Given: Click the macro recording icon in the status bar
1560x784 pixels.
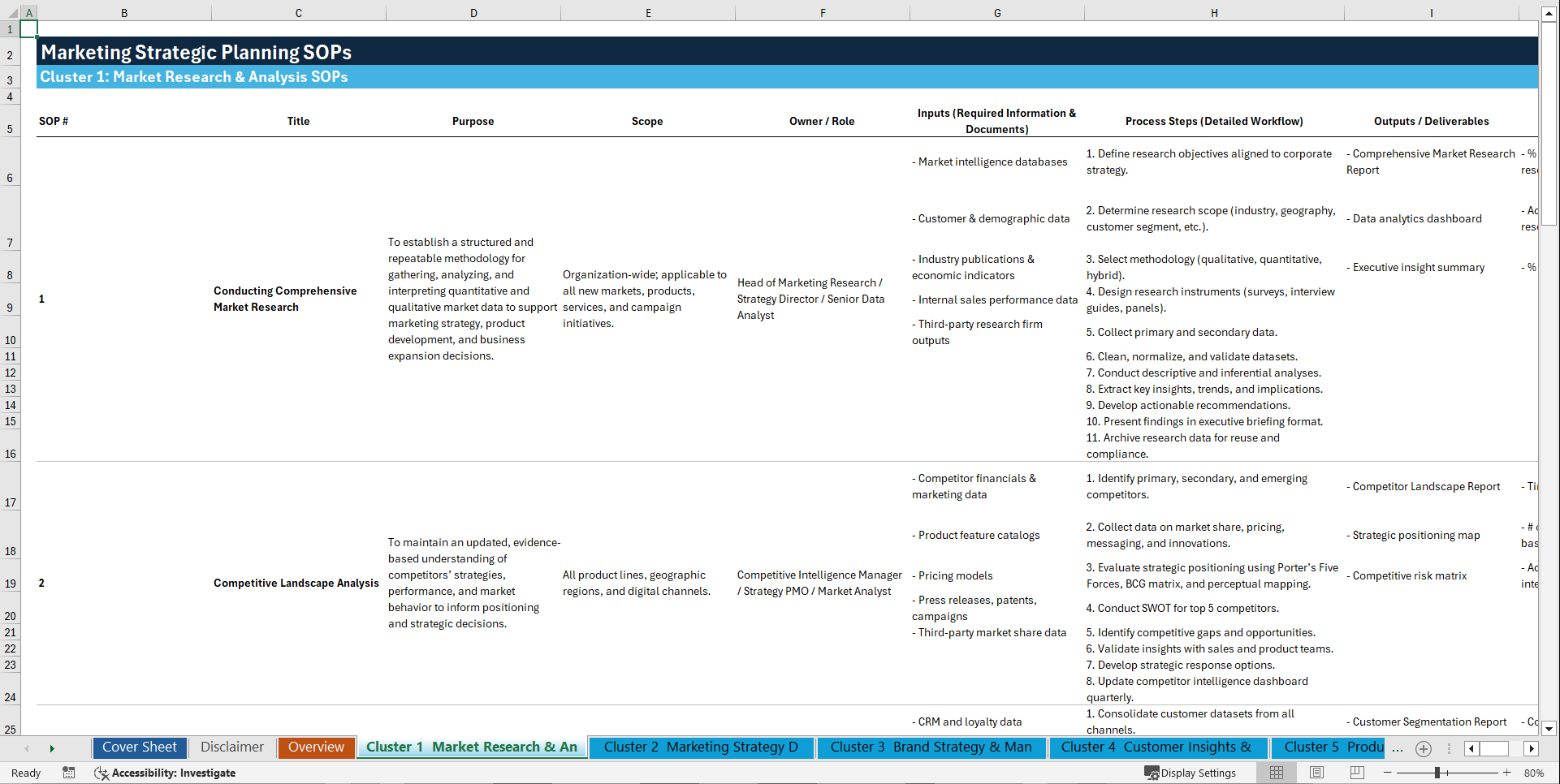Looking at the screenshot, I should click(69, 773).
